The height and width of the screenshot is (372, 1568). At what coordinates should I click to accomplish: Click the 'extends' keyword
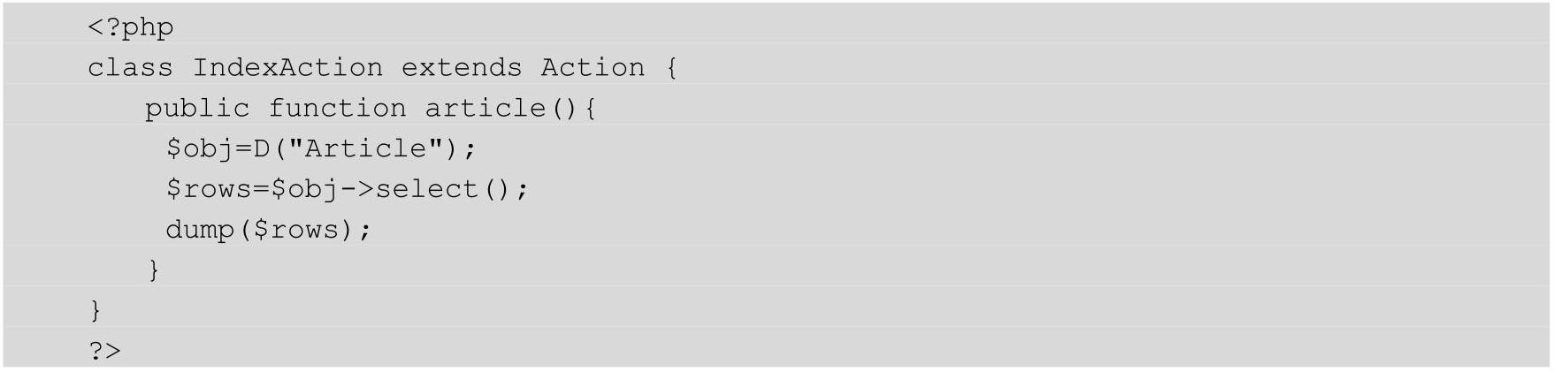click(x=462, y=67)
